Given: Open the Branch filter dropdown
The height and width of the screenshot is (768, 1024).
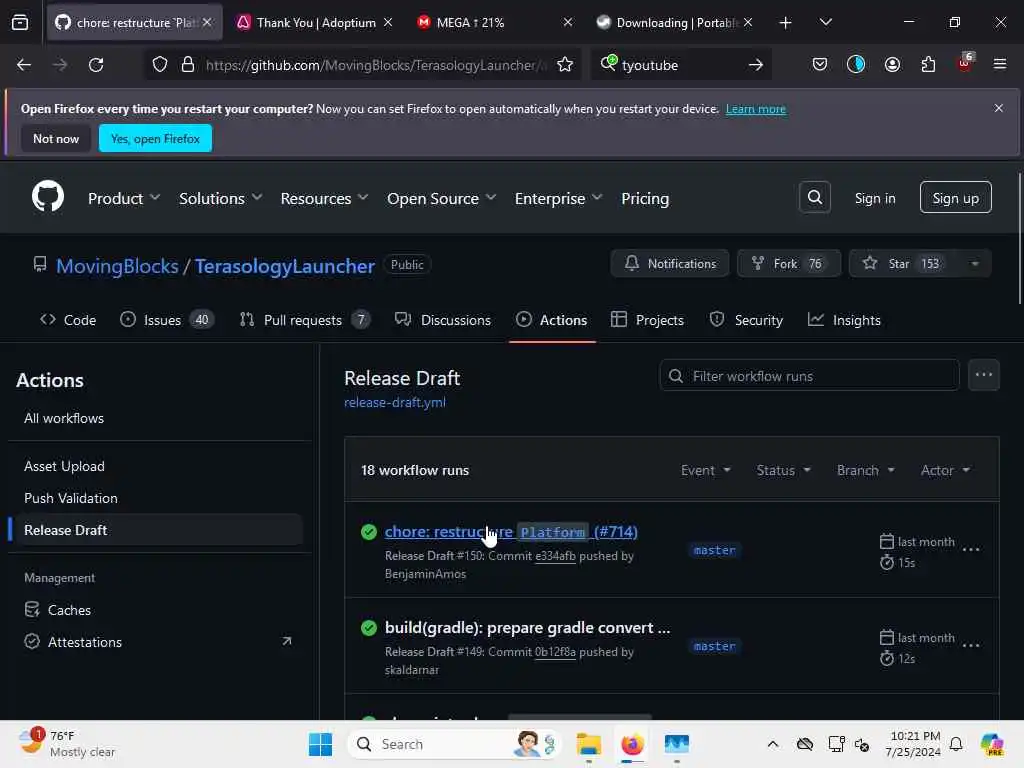Looking at the screenshot, I should 866,470.
